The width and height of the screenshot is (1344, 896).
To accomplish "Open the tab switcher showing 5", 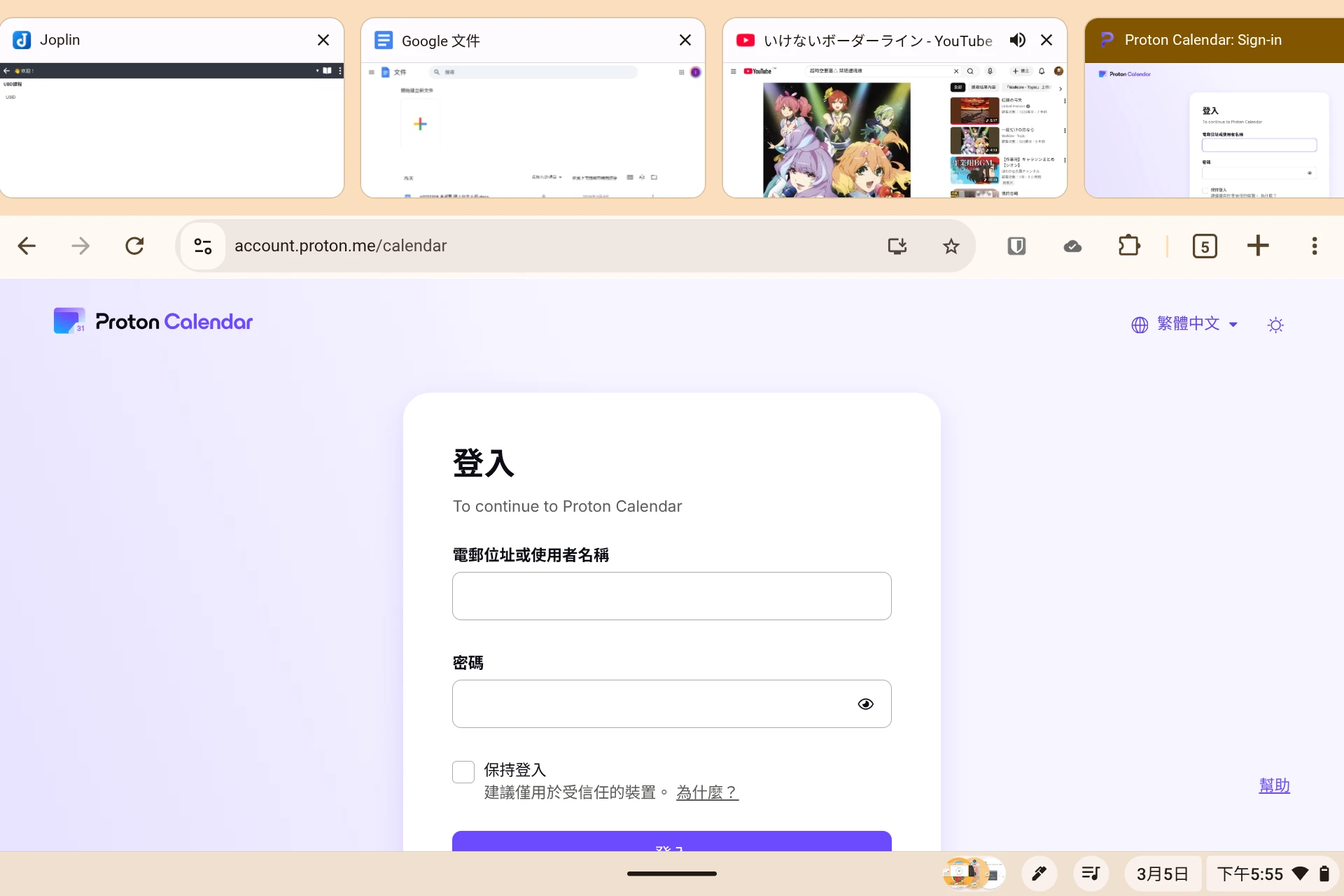I will click(x=1204, y=246).
